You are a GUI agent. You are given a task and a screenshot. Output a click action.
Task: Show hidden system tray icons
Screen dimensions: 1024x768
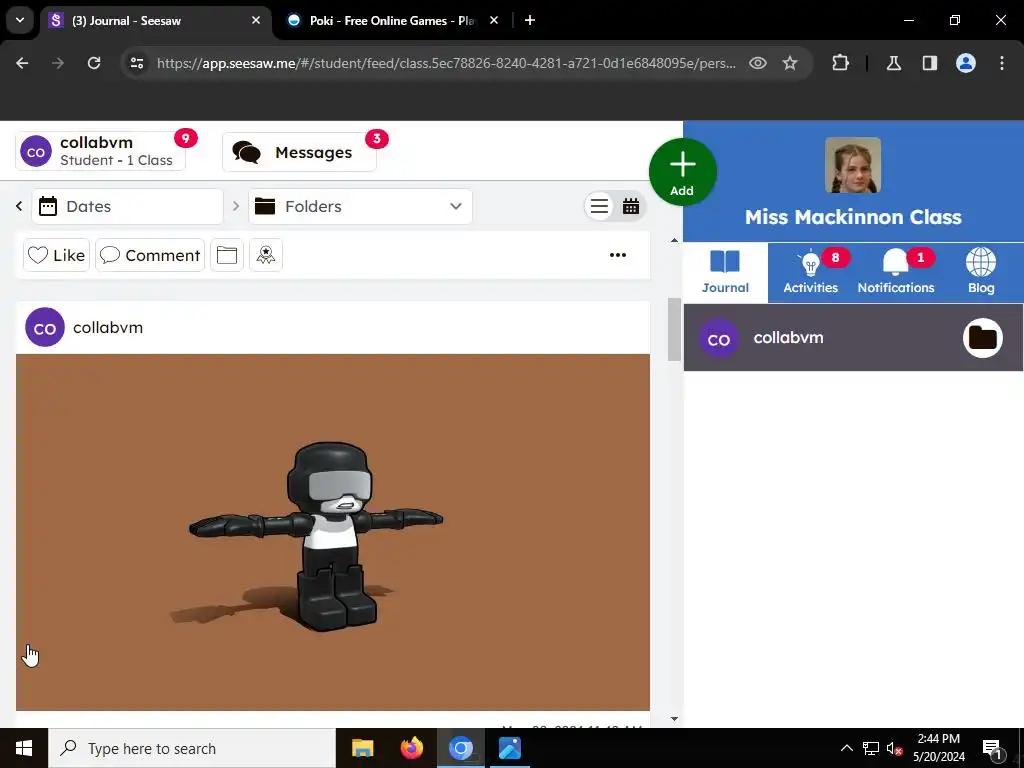846,748
